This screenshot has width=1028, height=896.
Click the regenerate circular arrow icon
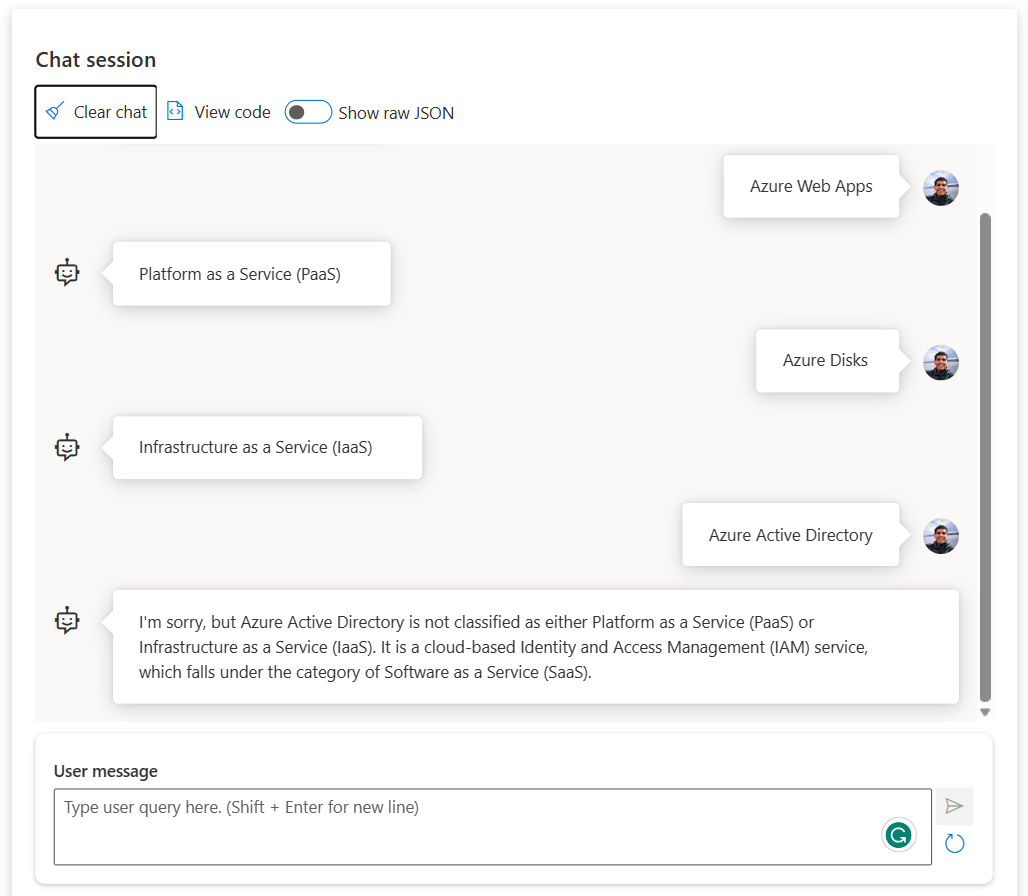coord(954,843)
